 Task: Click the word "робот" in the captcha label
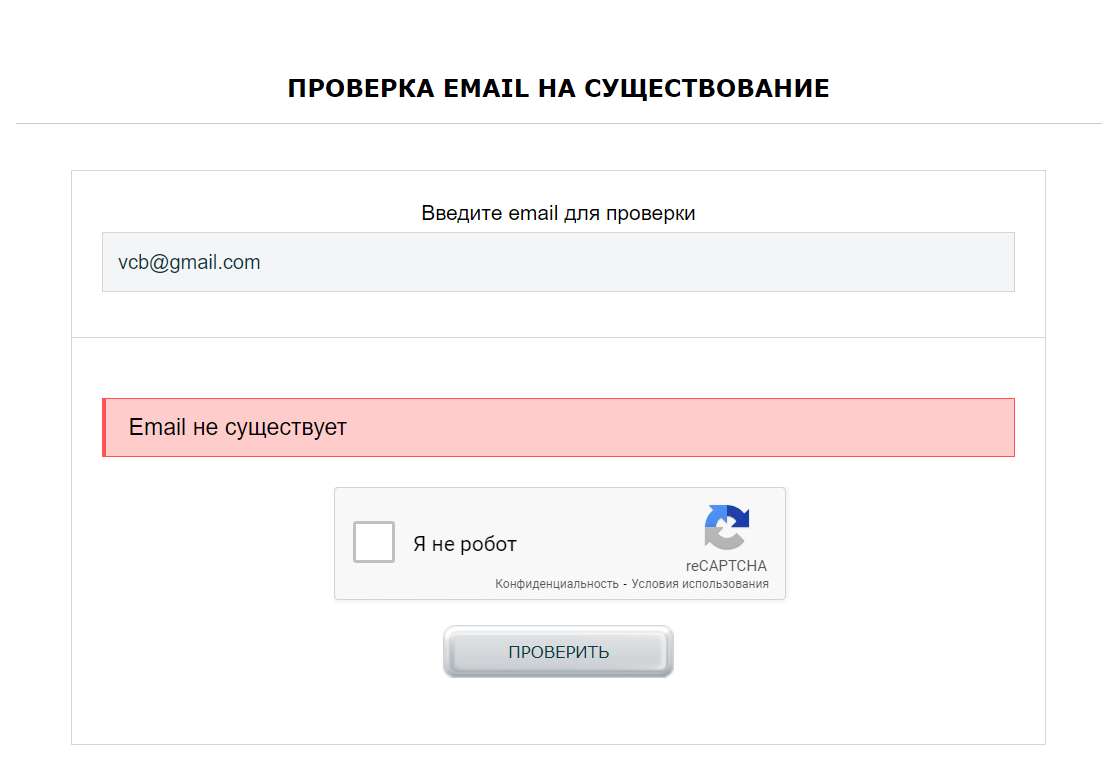tap(488, 544)
